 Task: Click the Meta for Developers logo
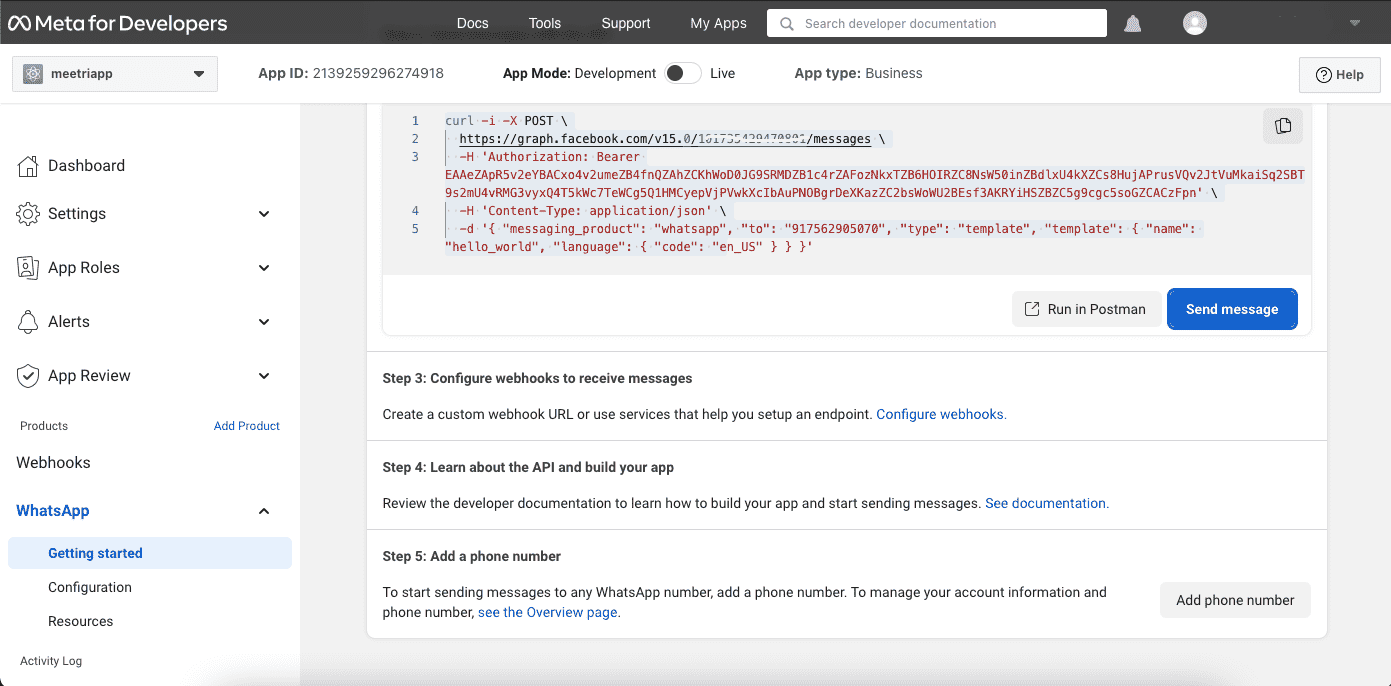pyautogui.click(x=118, y=23)
